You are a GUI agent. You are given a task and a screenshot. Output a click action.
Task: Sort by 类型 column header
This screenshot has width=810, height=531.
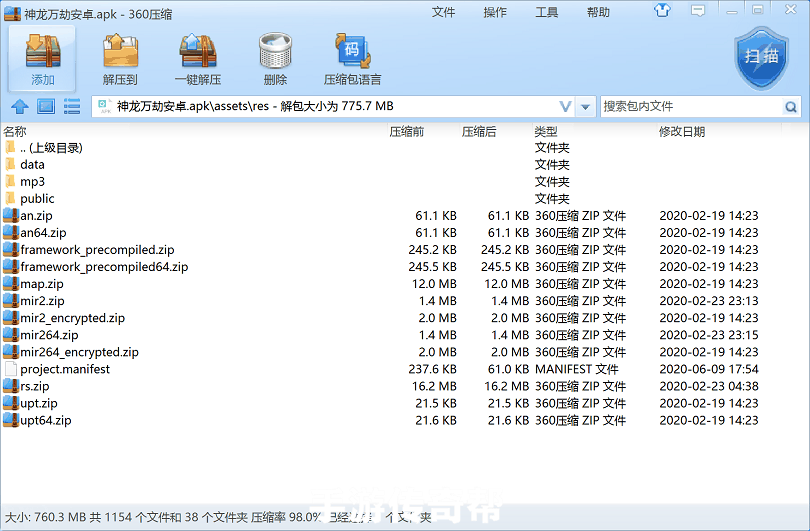pyautogui.click(x=546, y=132)
